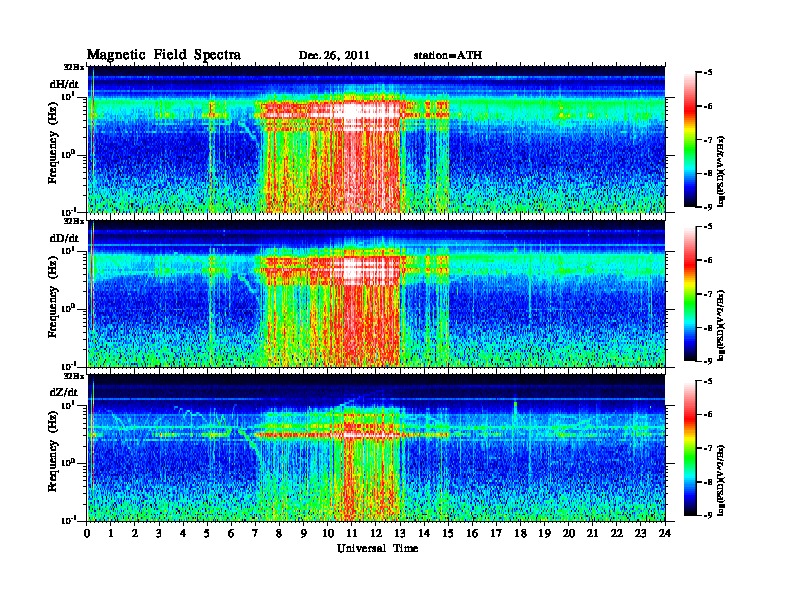Click the "Magnetic Field Spectra" plot title
The width and height of the screenshot is (792, 612).
(x=164, y=55)
